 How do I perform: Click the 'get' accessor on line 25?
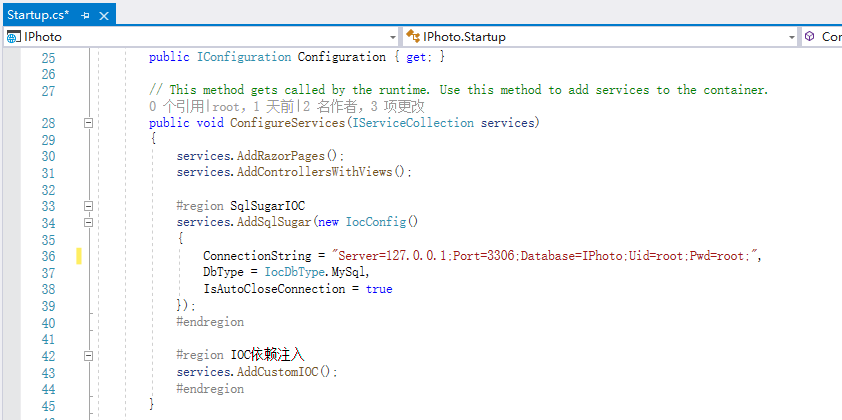(416, 57)
